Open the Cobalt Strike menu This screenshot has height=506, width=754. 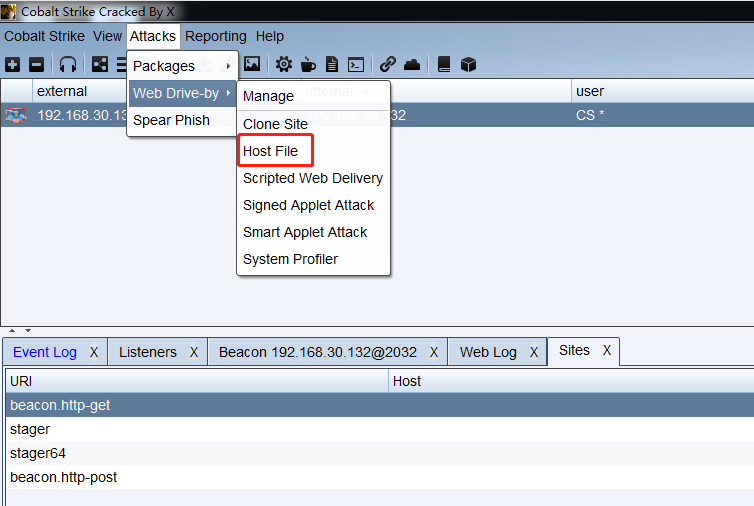[x=44, y=36]
